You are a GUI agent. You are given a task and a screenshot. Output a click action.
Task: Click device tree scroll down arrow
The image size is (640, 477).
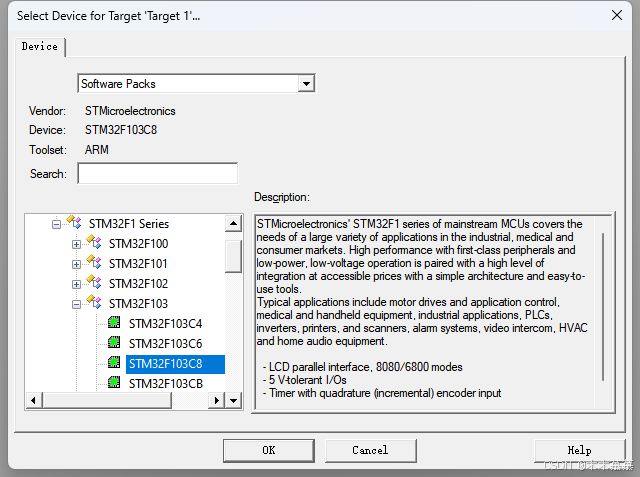233,400
